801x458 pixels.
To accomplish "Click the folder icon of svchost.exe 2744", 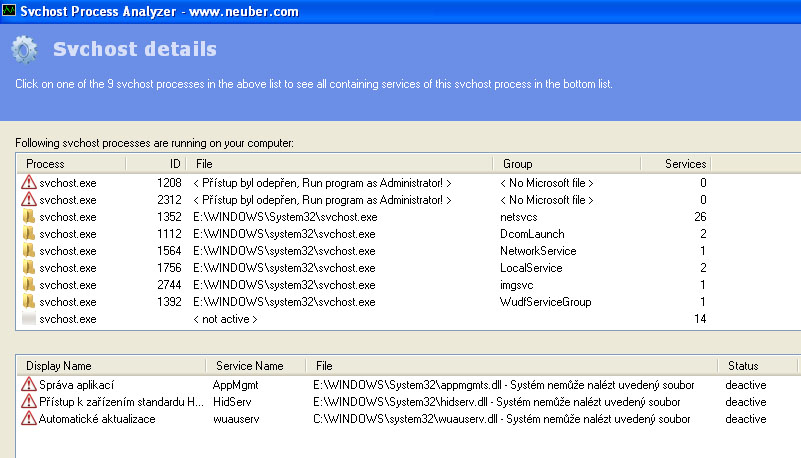I will point(29,284).
